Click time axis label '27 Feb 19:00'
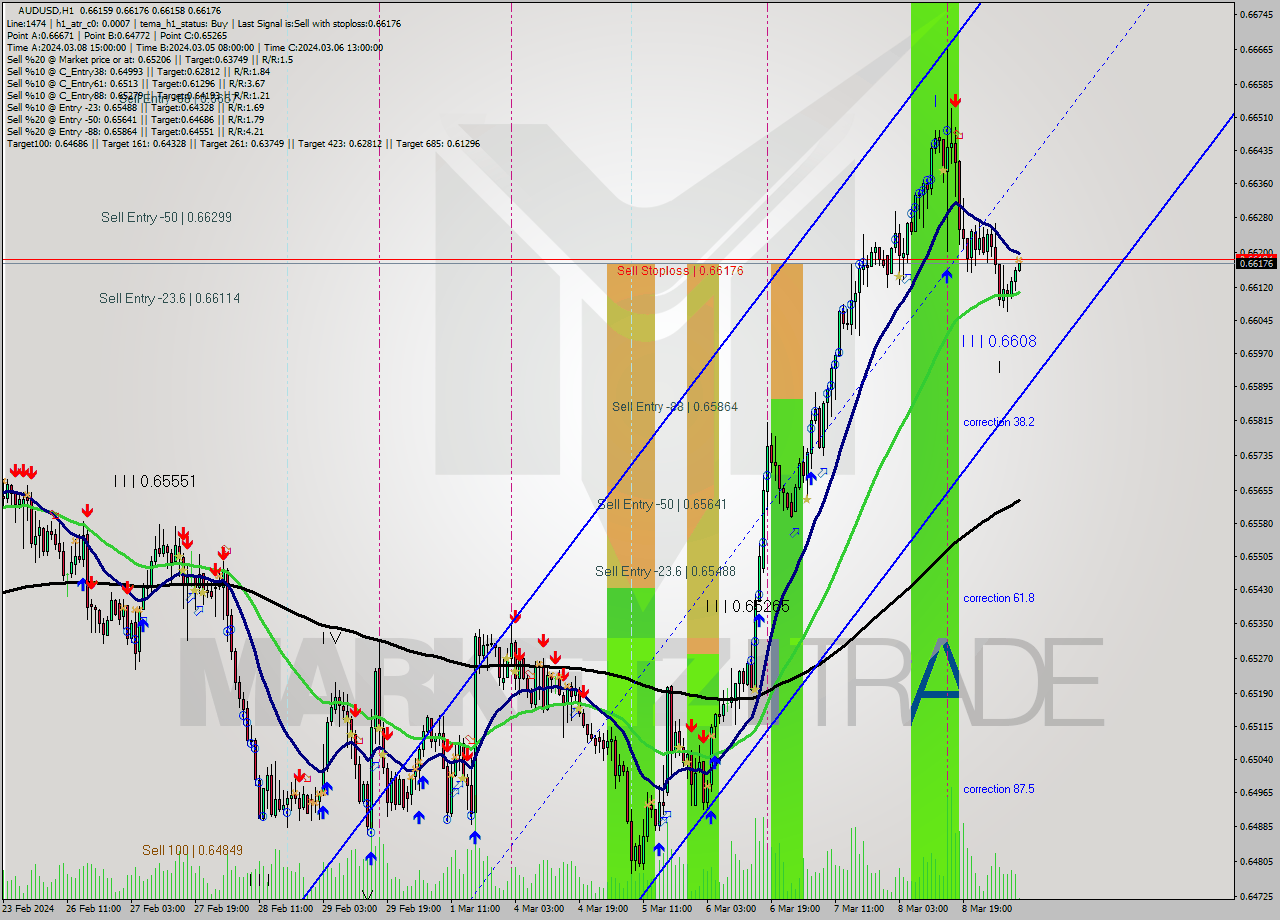The height and width of the screenshot is (920, 1280). pyautogui.click(x=221, y=909)
